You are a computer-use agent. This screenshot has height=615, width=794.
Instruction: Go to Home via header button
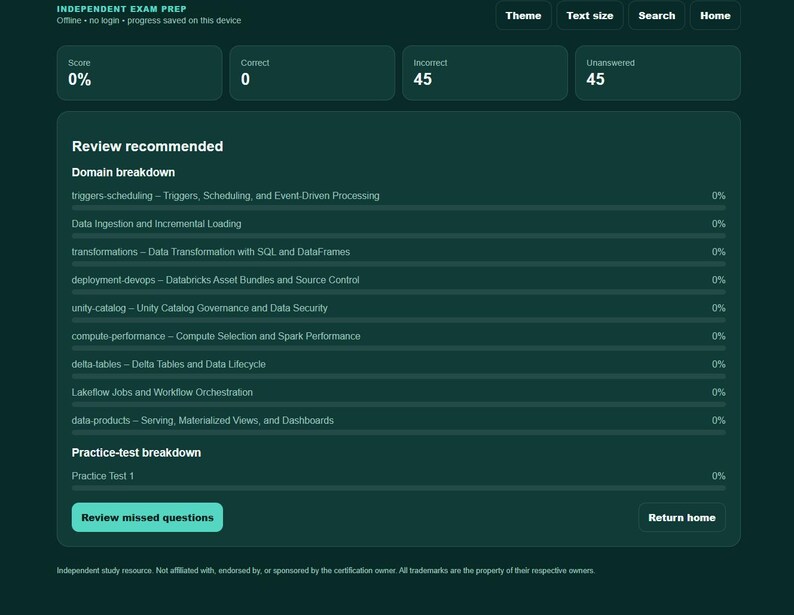(x=715, y=15)
